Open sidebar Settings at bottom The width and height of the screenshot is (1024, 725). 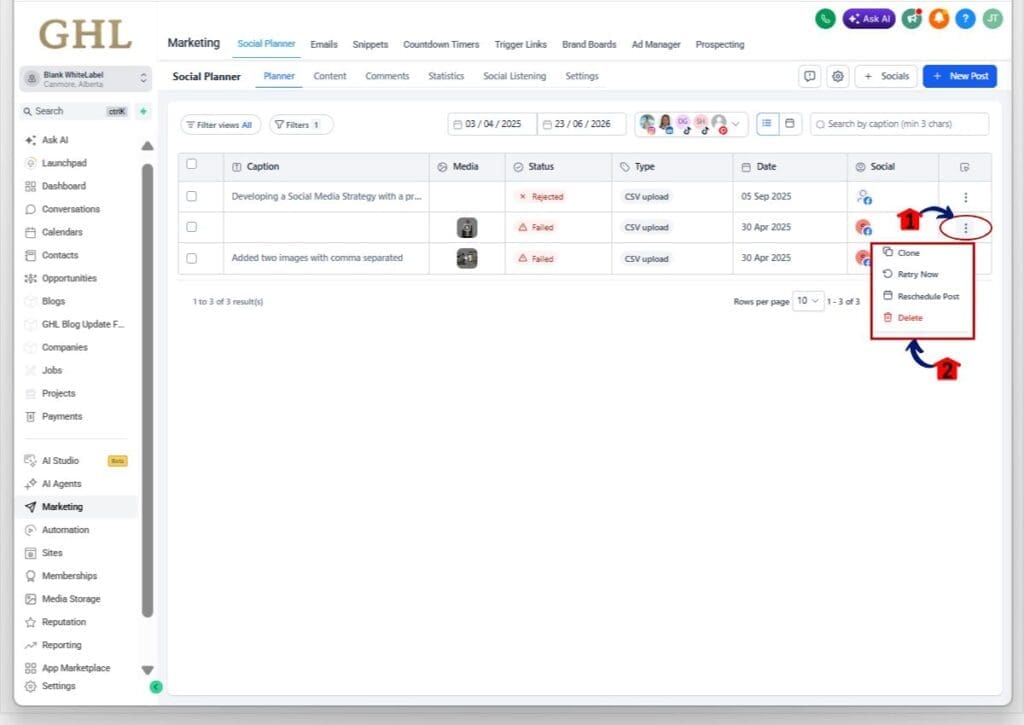coord(58,686)
